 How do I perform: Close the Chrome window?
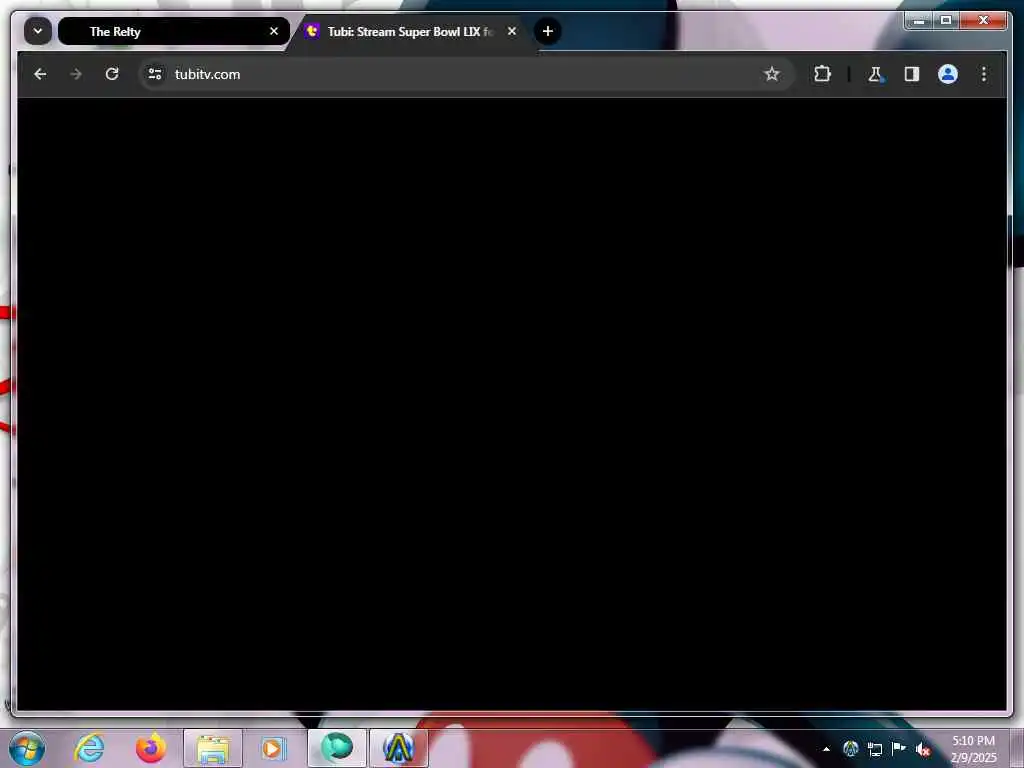(984, 21)
